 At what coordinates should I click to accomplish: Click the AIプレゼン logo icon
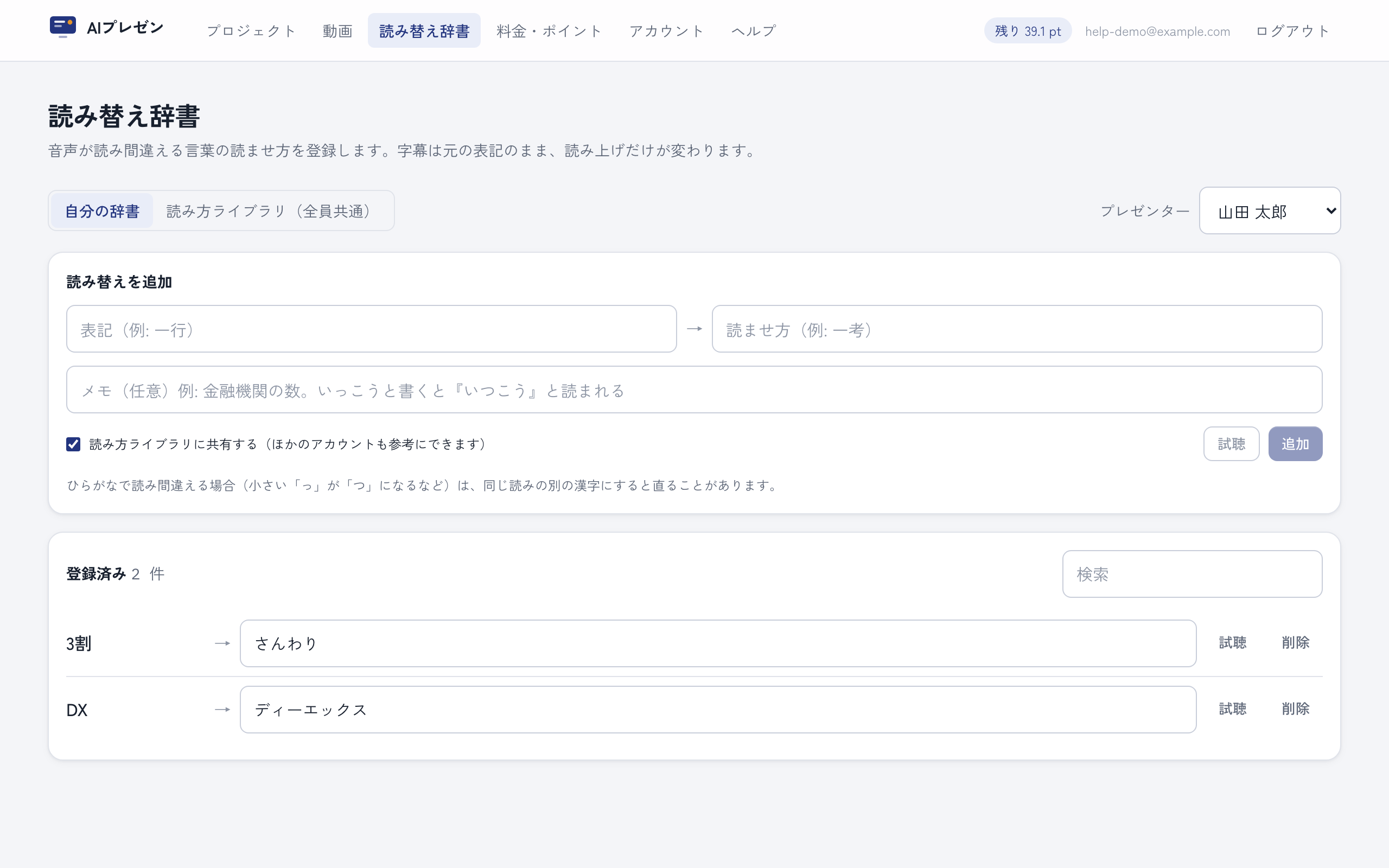click(x=62, y=27)
